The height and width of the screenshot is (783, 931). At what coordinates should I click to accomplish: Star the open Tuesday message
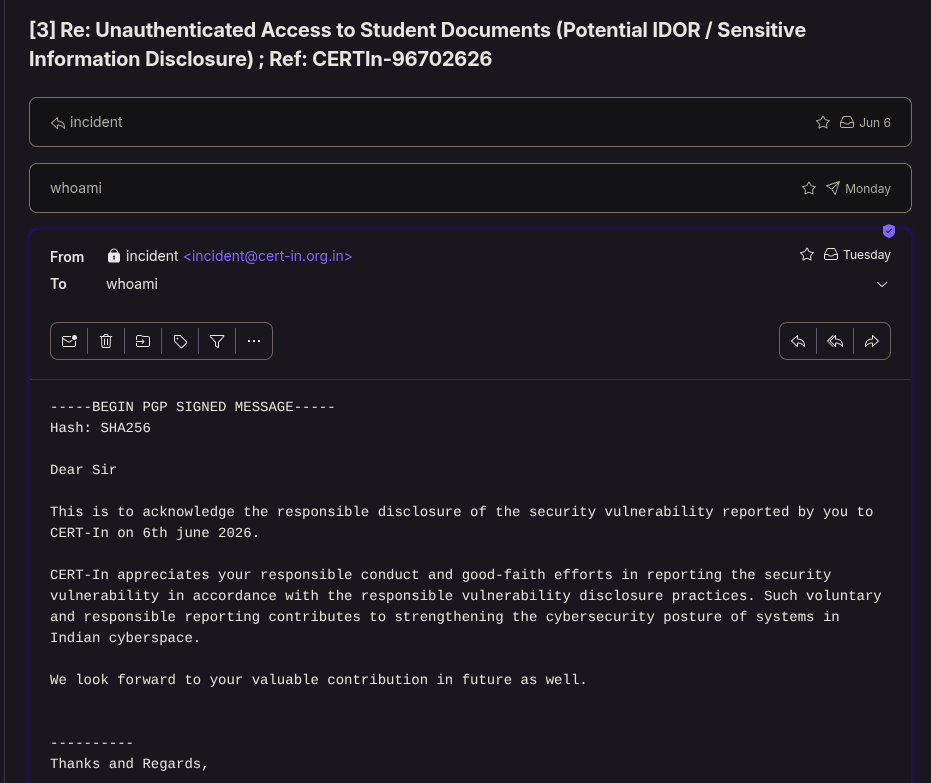point(807,255)
